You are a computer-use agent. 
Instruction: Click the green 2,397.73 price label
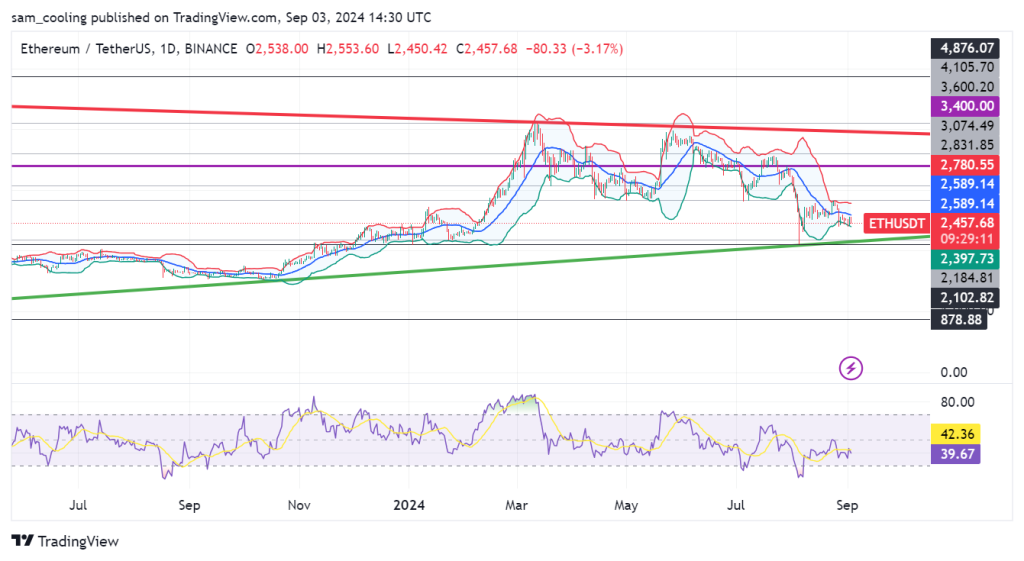(x=967, y=259)
